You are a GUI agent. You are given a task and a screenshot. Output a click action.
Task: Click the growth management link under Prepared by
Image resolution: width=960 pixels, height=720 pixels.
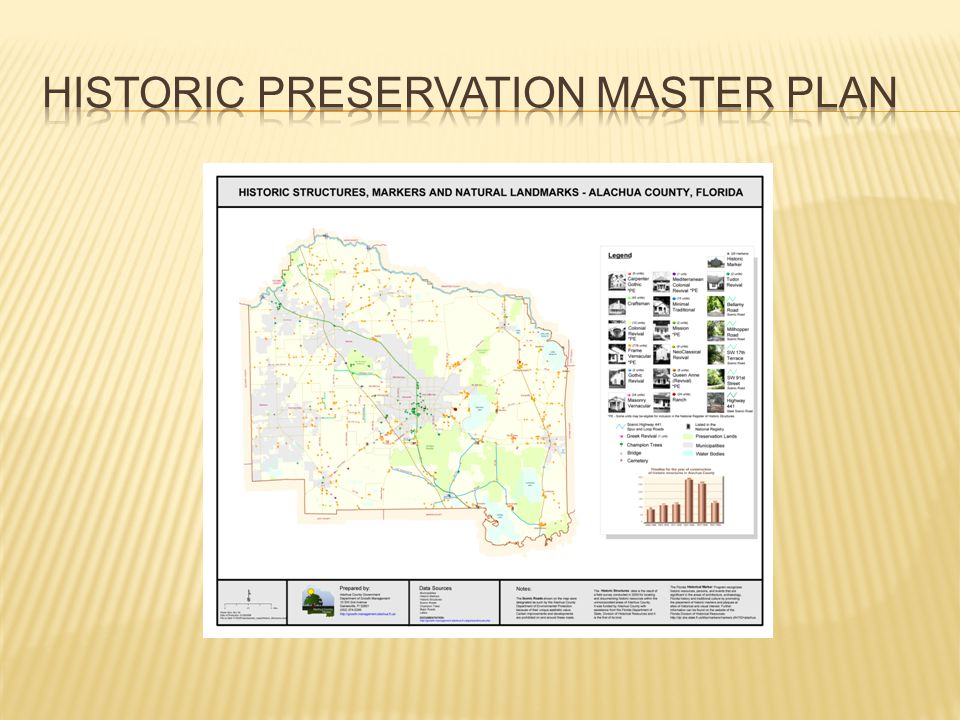367,614
